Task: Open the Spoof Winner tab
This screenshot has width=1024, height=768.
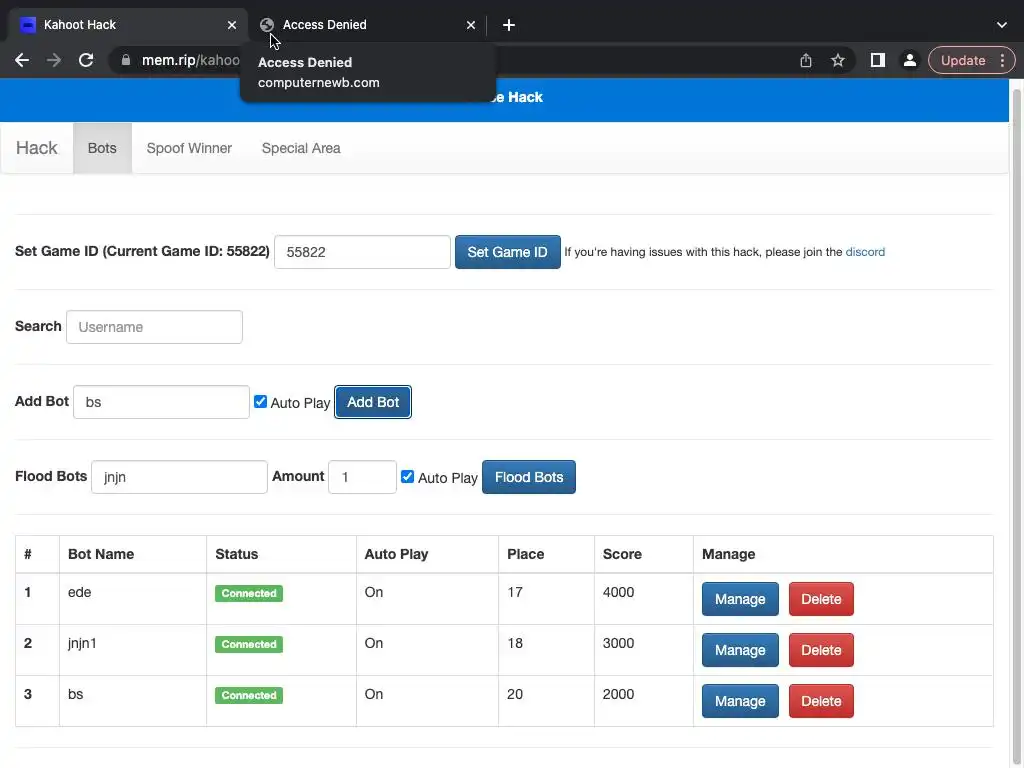Action: [x=189, y=148]
